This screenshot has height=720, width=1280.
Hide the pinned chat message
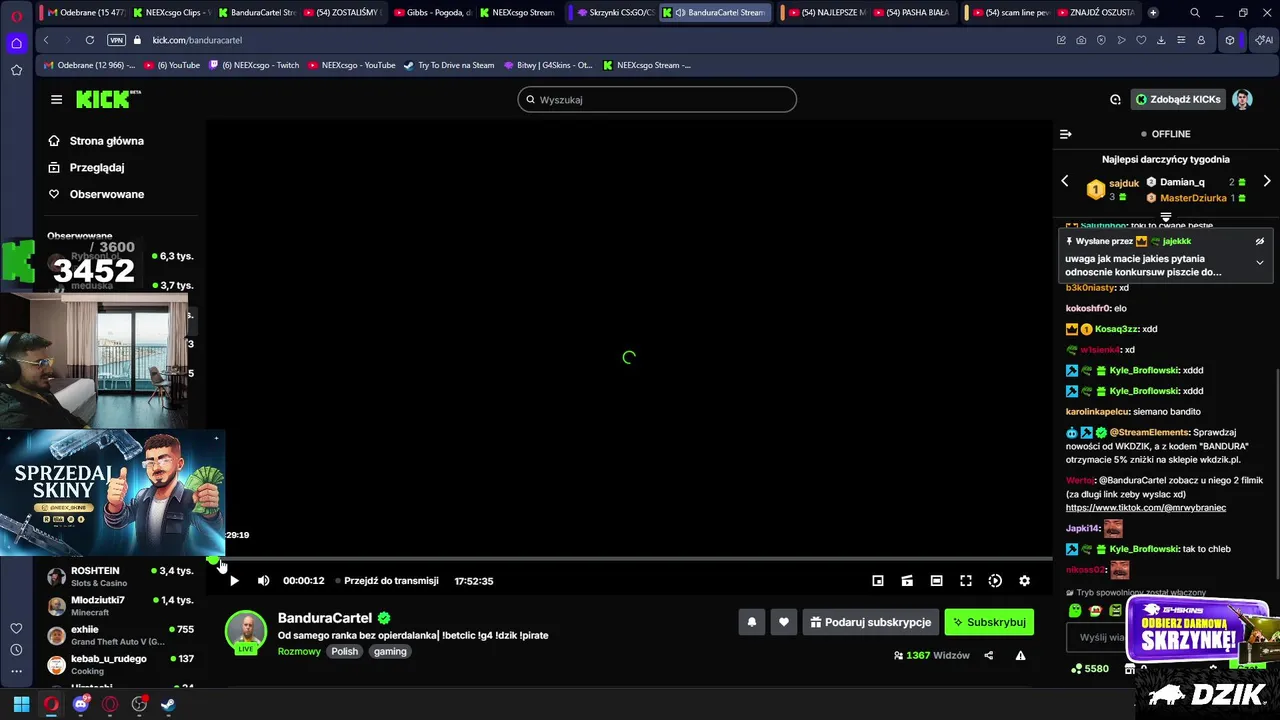click(1260, 241)
